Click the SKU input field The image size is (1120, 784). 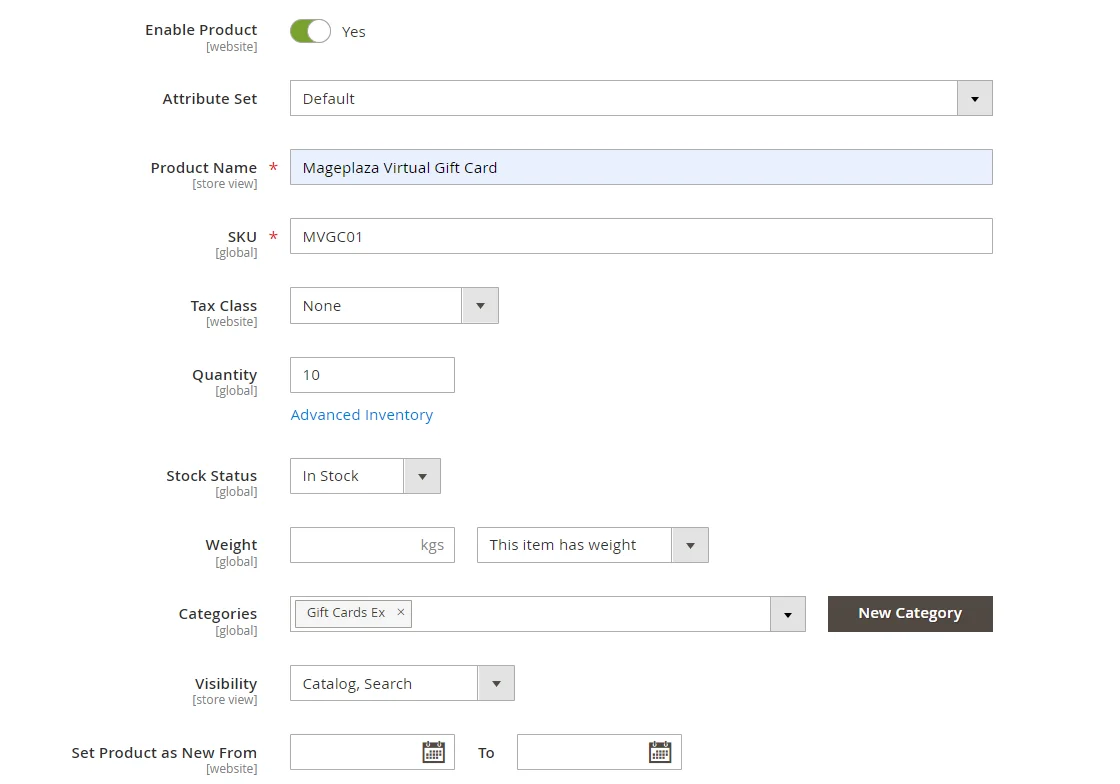click(x=641, y=236)
